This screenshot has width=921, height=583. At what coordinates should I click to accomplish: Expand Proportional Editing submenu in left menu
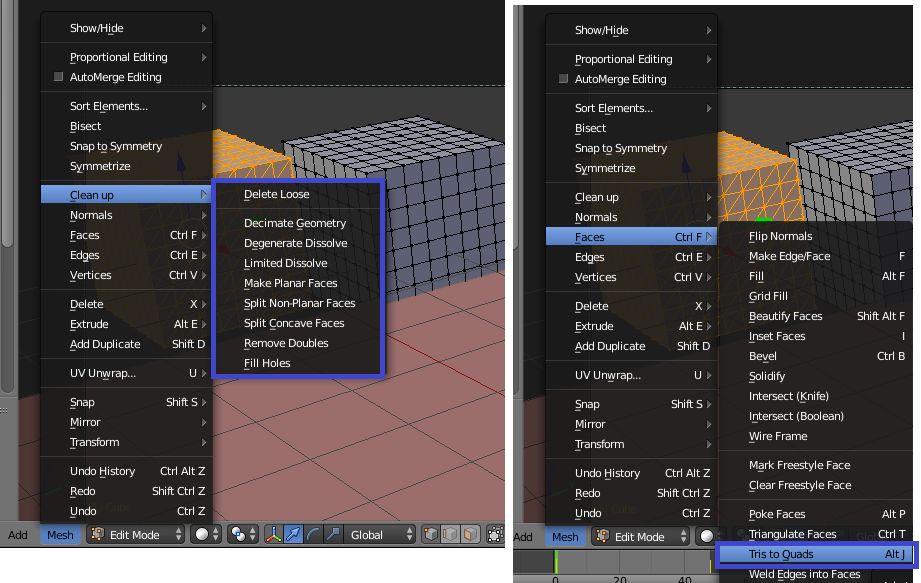click(126, 57)
